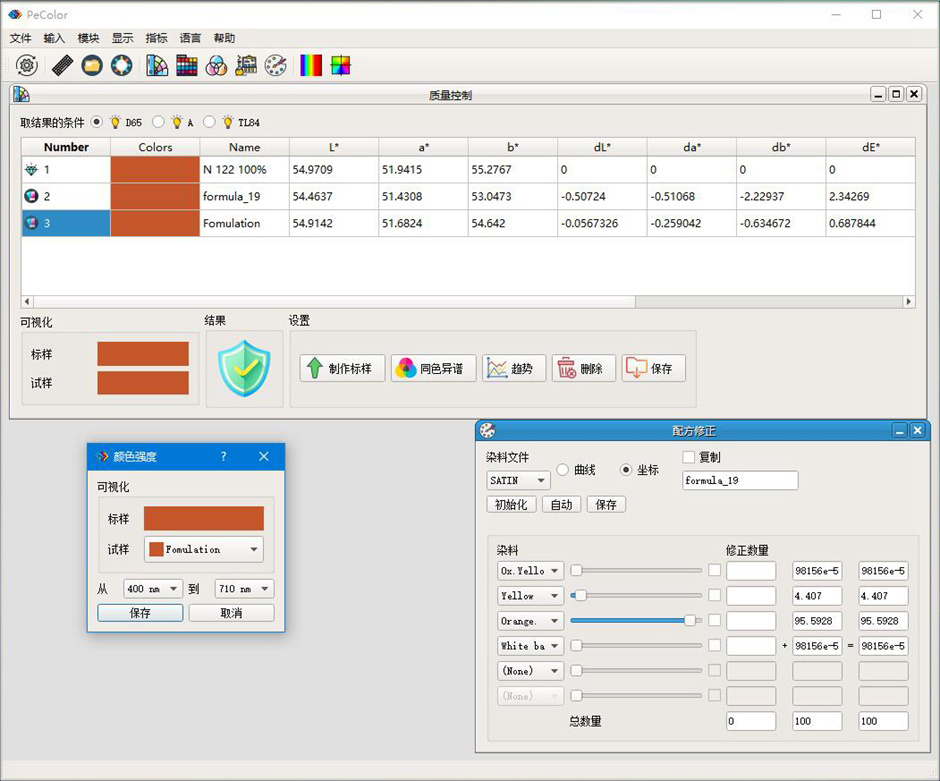The width and height of the screenshot is (940, 781).
Task: Click the settings gear toolbar icon
Action: point(27,66)
